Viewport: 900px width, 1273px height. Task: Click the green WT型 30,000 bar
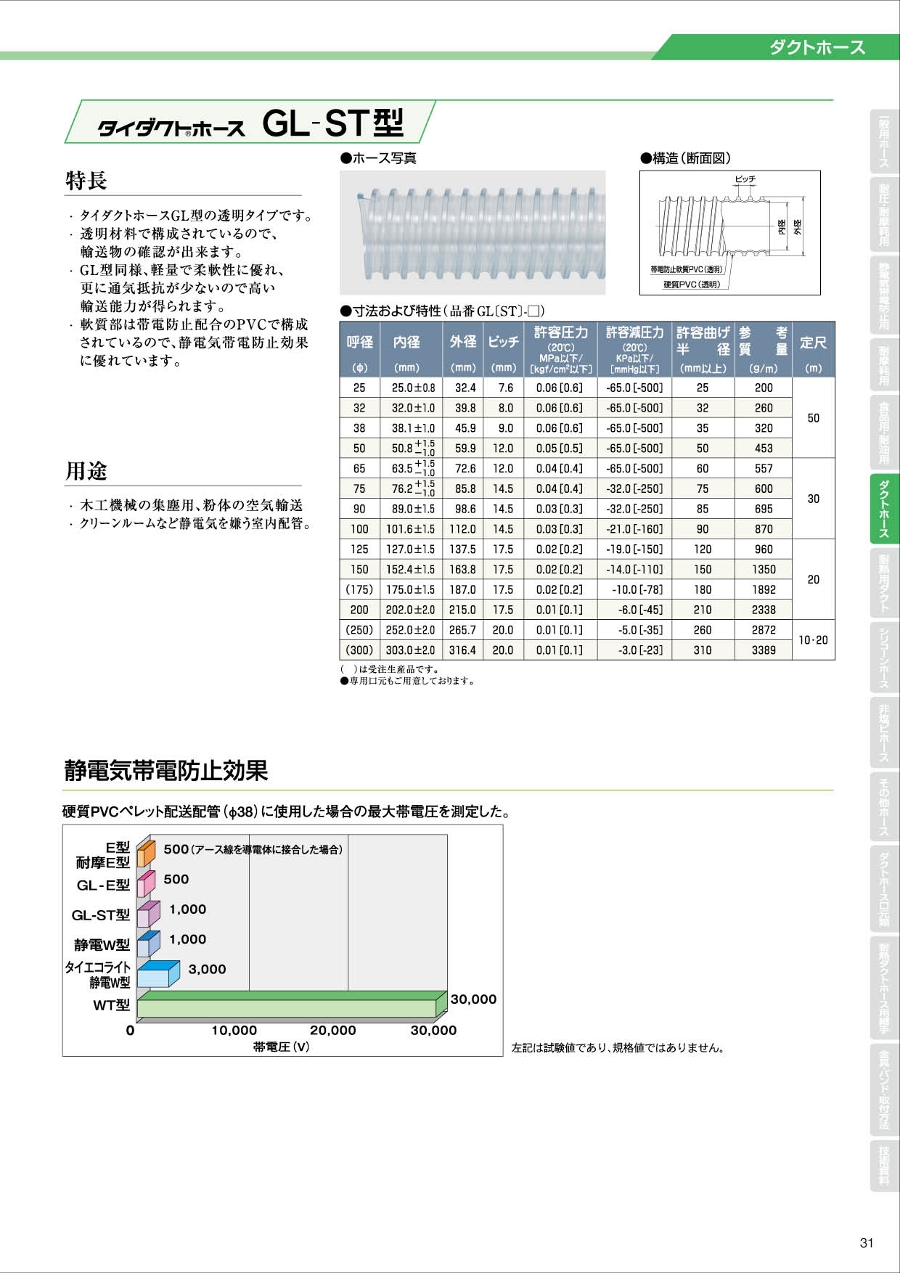[291, 1004]
